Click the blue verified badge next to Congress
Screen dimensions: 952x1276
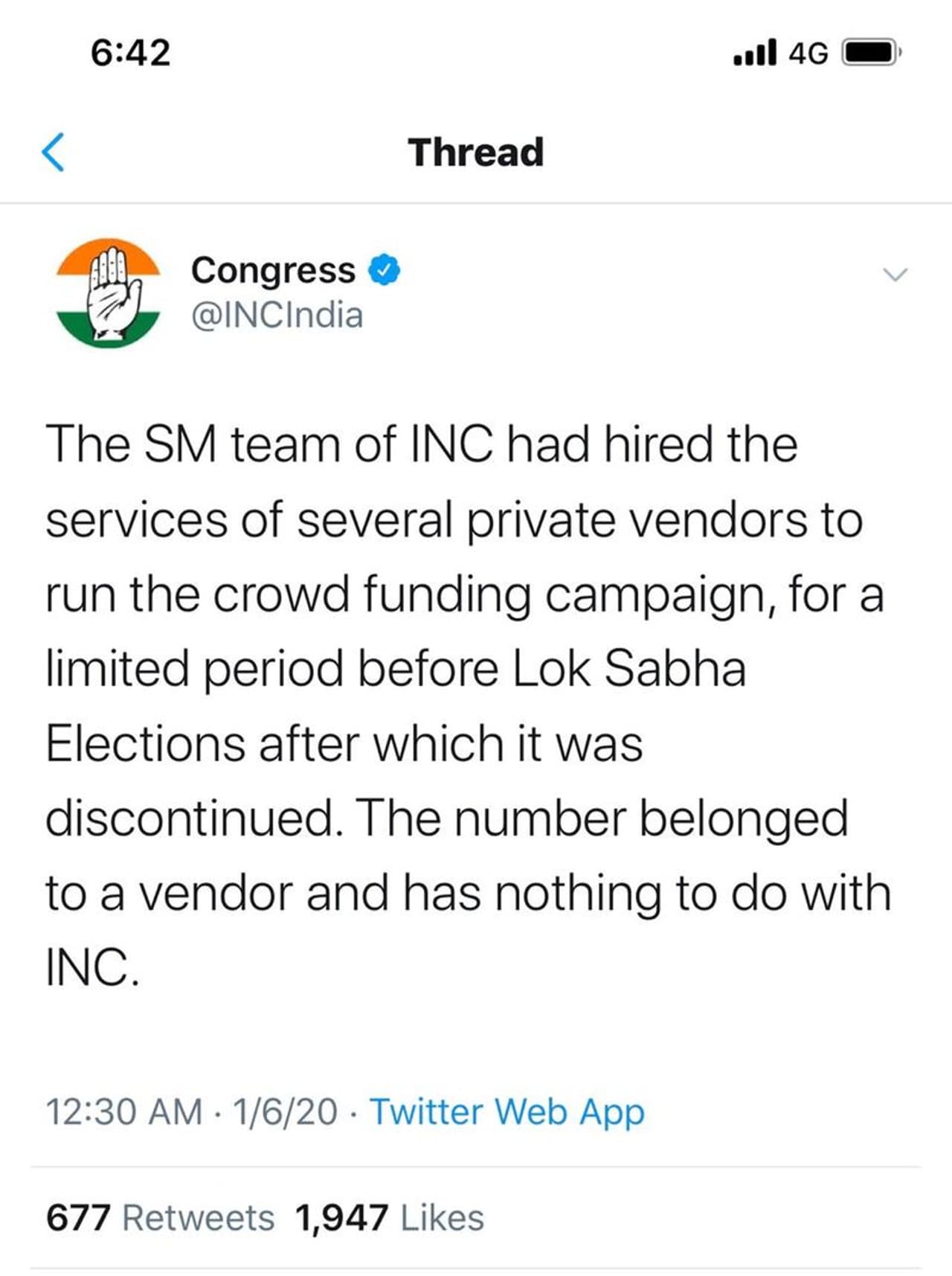point(385,270)
